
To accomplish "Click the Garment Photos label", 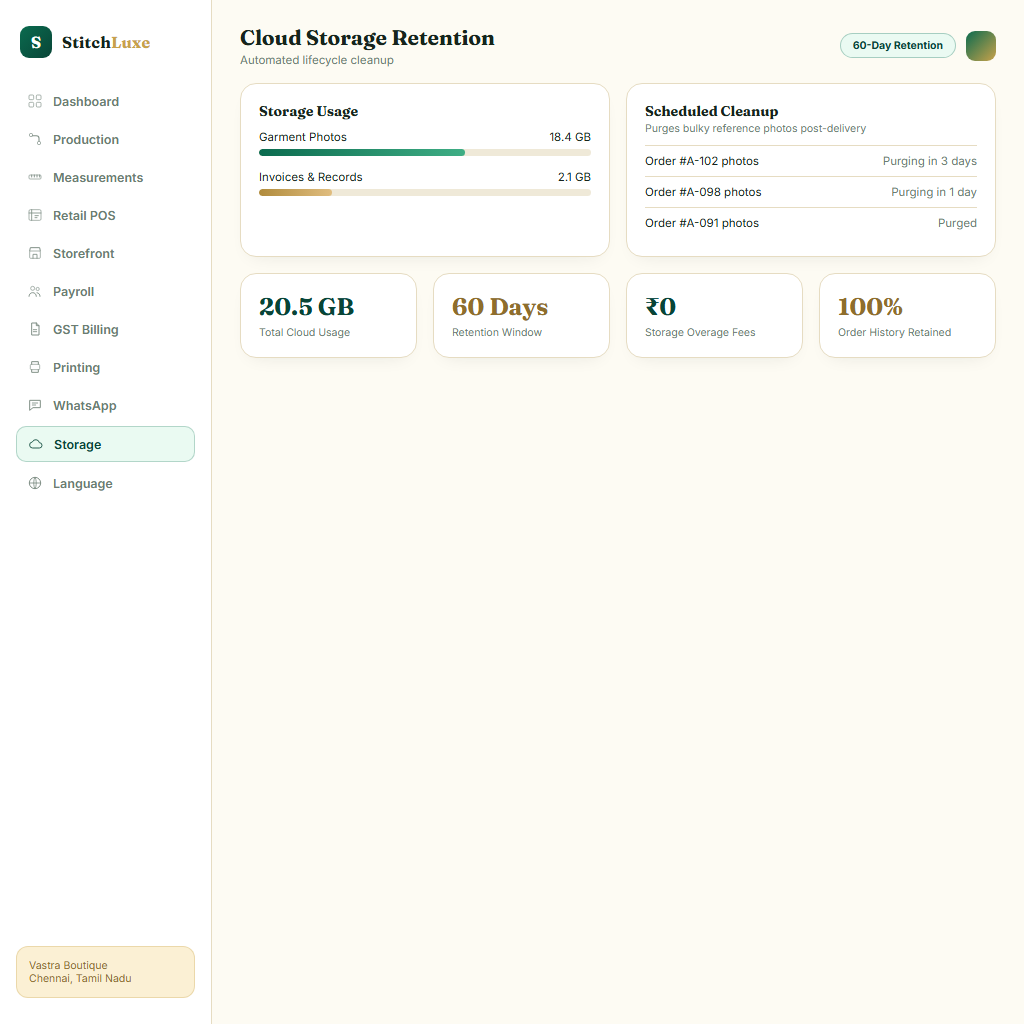I will coord(302,136).
